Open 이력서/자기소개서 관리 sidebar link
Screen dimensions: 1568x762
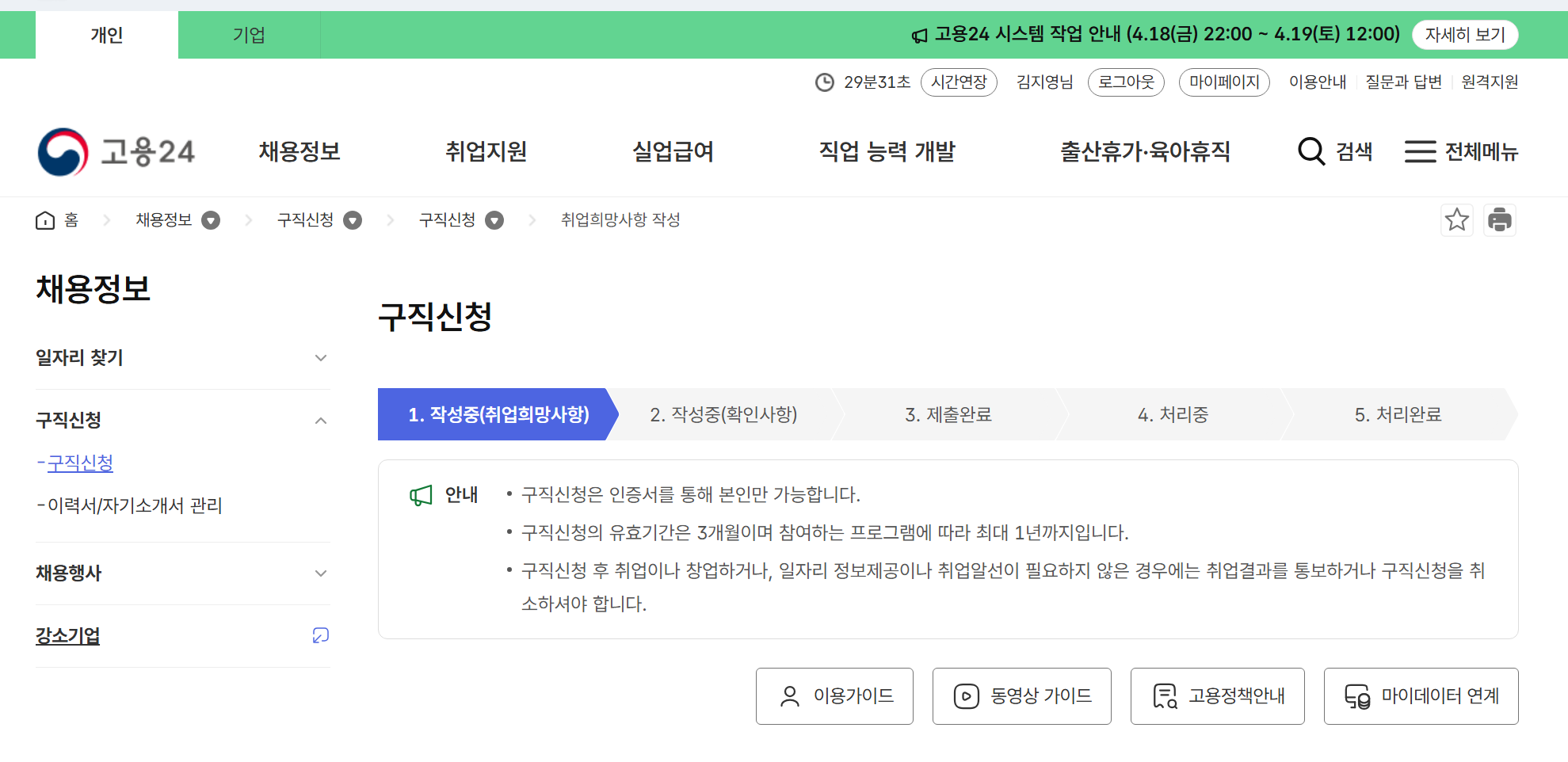(x=135, y=506)
